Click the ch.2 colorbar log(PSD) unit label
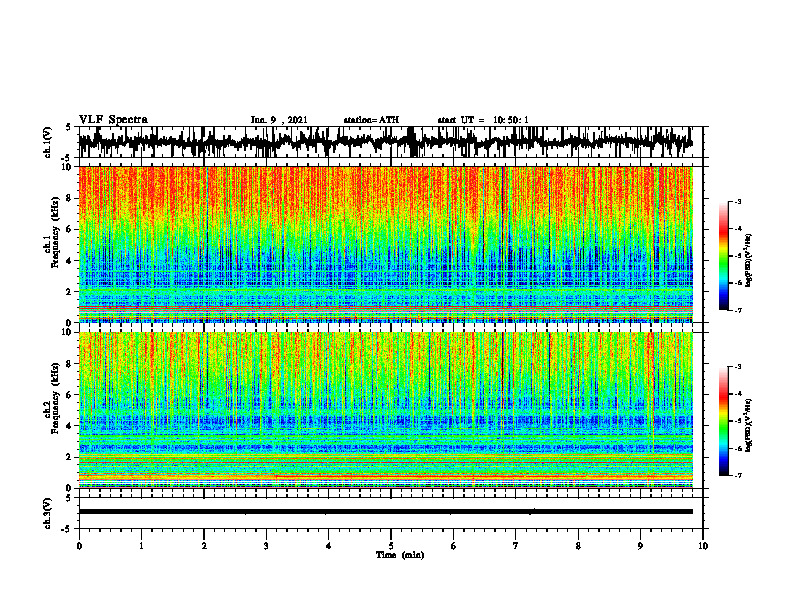 tap(749, 425)
